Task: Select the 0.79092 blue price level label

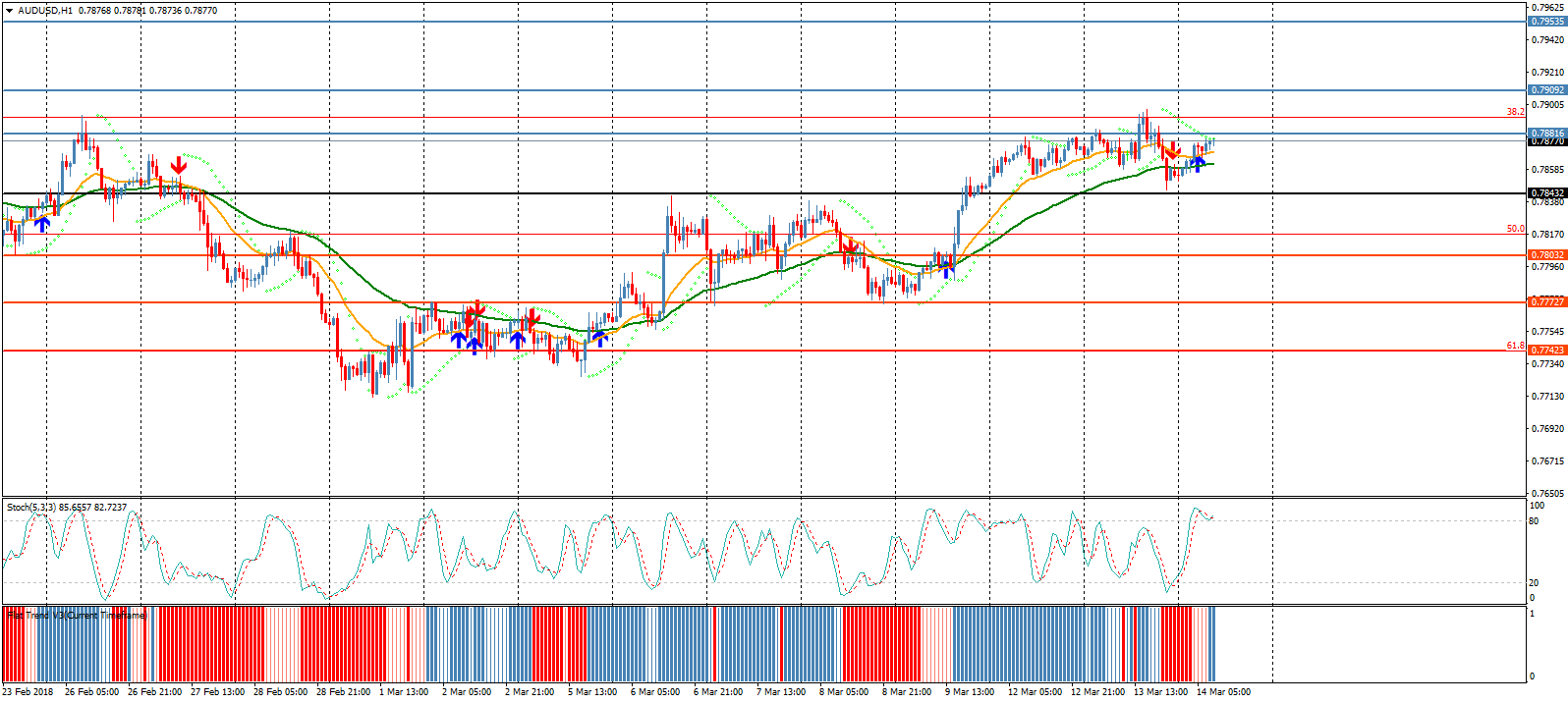Action: pyautogui.click(x=1546, y=90)
